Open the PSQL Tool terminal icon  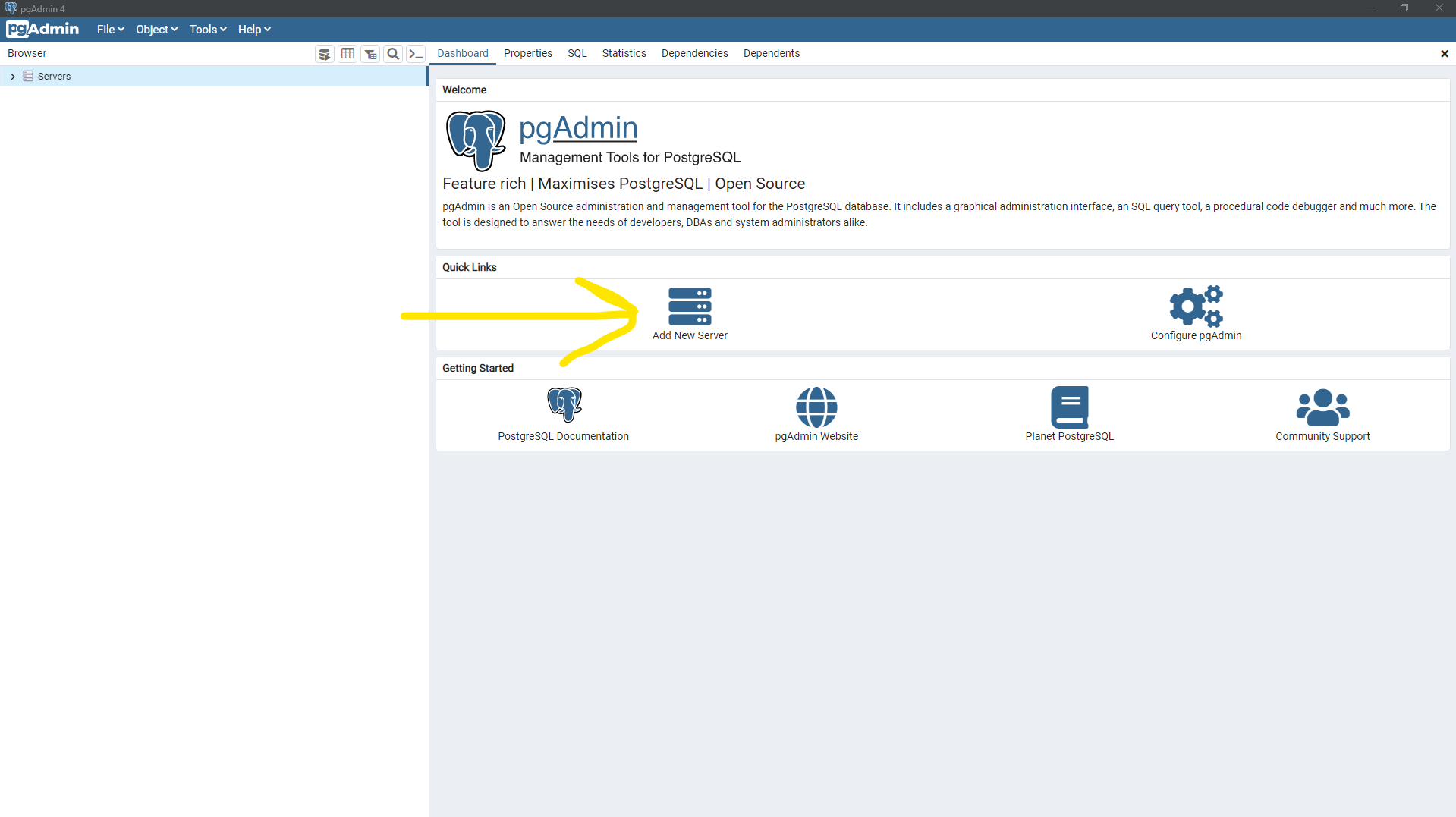[x=415, y=53]
